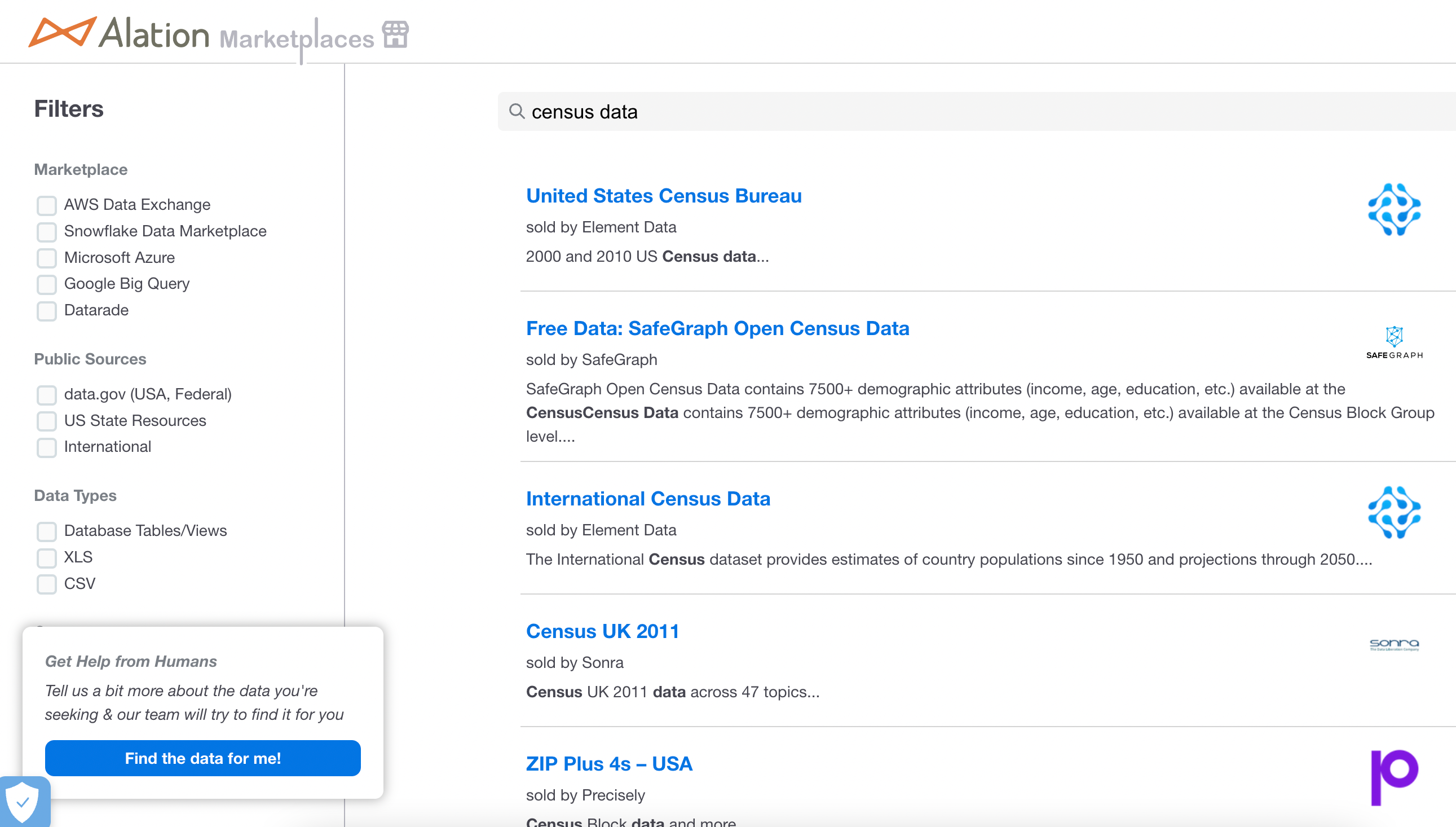Click the Alation logo
This screenshot has width=1456, height=827.
(x=119, y=32)
